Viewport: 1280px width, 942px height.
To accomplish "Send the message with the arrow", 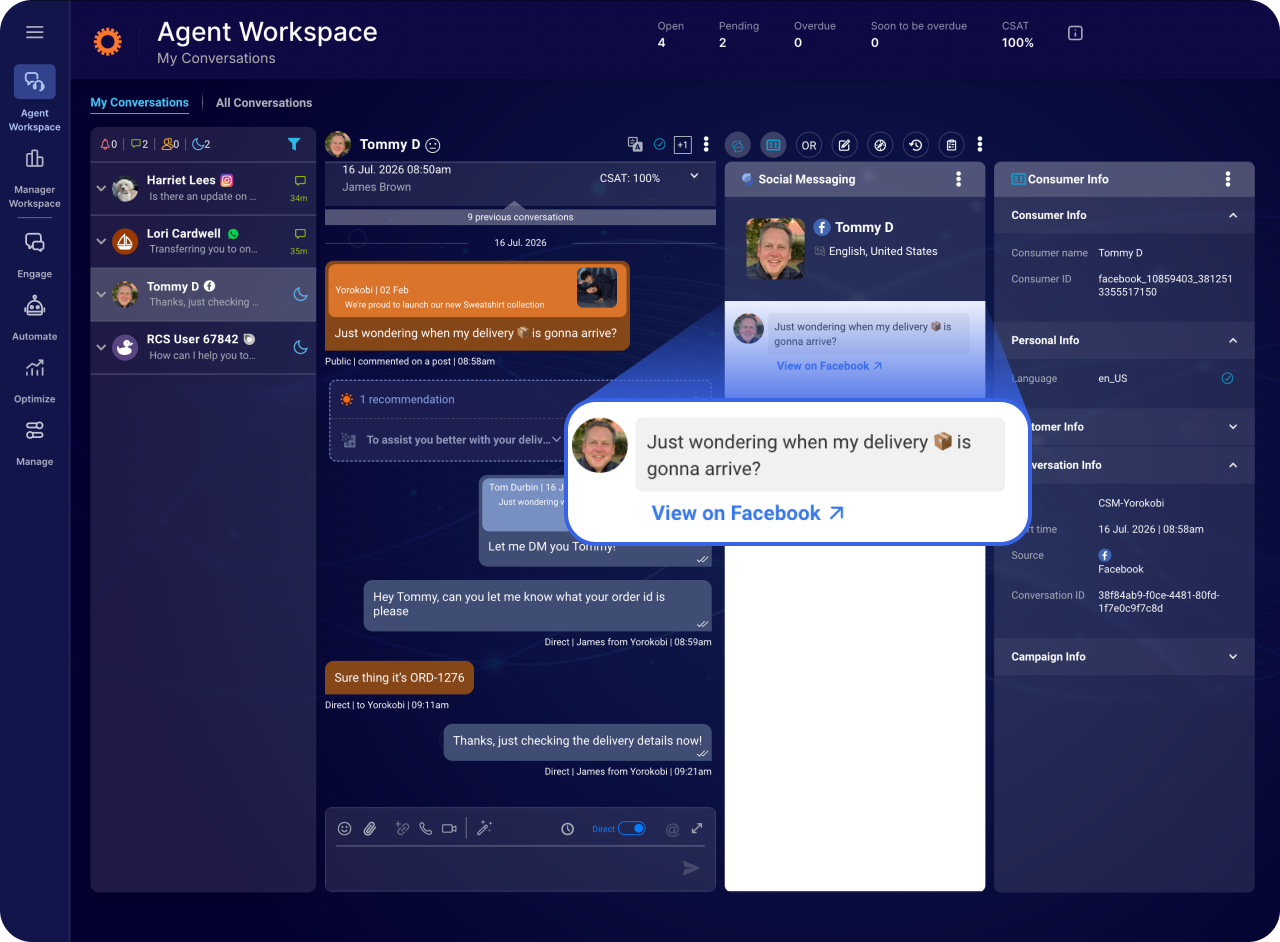I will coord(691,868).
